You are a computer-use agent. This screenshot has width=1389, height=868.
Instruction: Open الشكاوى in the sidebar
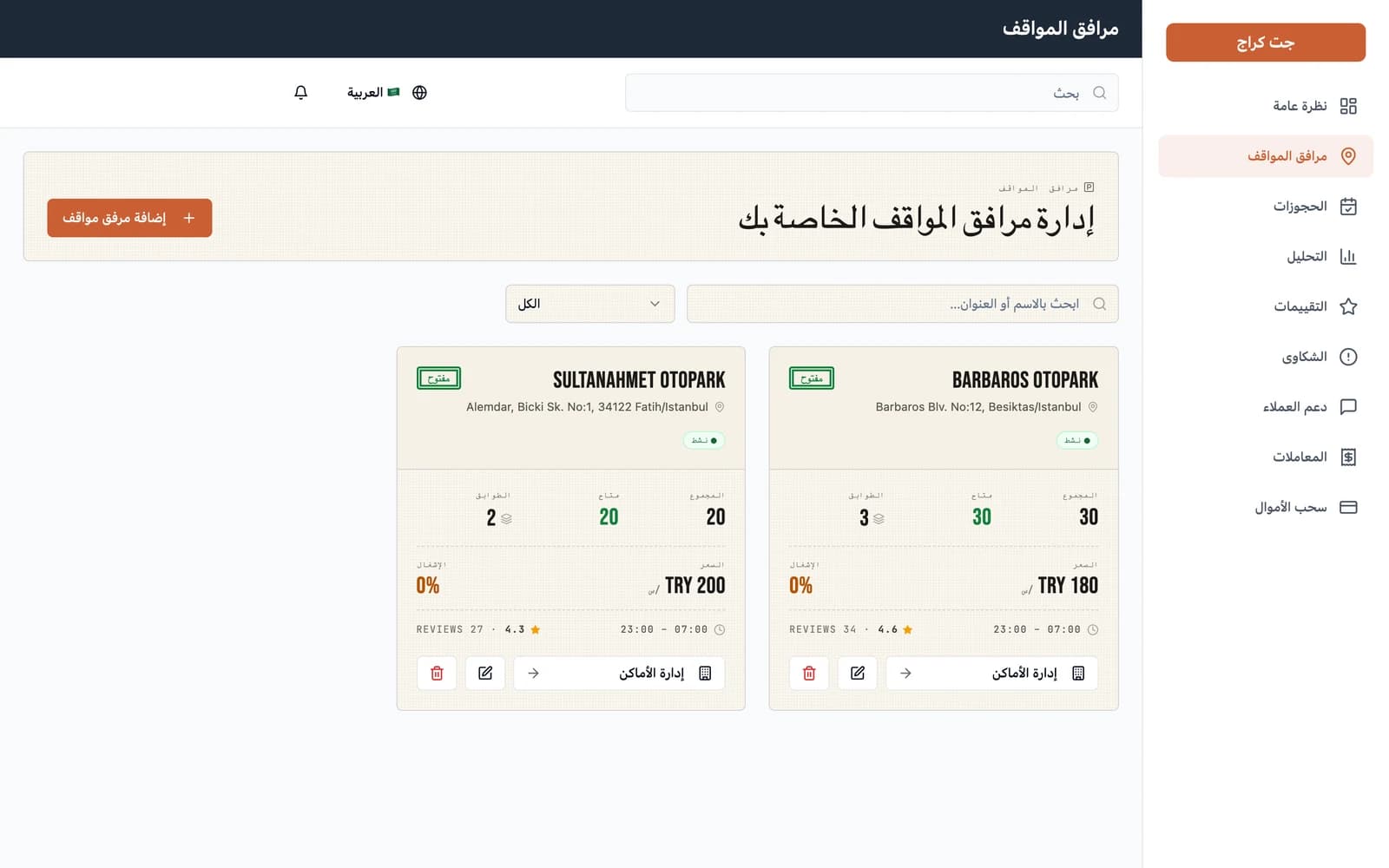point(1266,357)
